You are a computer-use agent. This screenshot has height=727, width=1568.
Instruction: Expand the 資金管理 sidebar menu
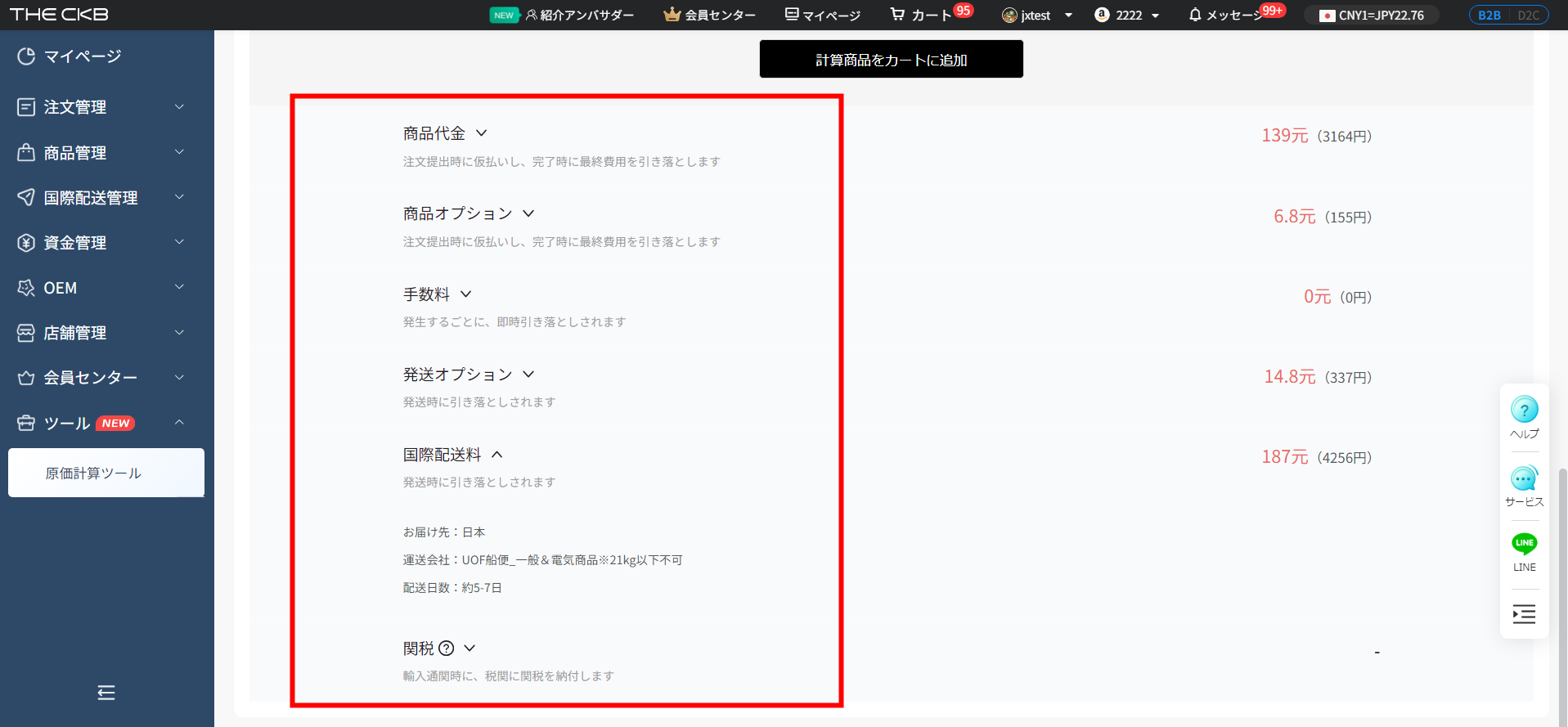click(x=106, y=242)
